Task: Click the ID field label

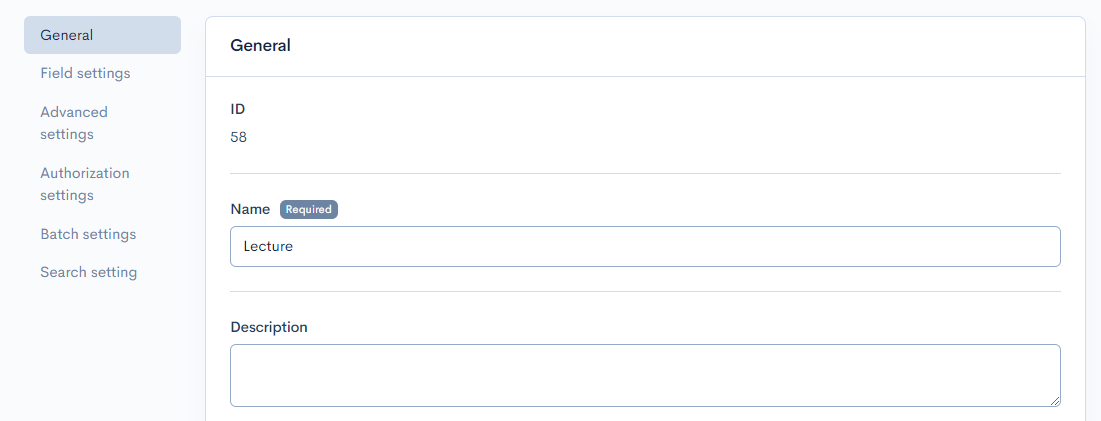Action: pyautogui.click(x=238, y=109)
